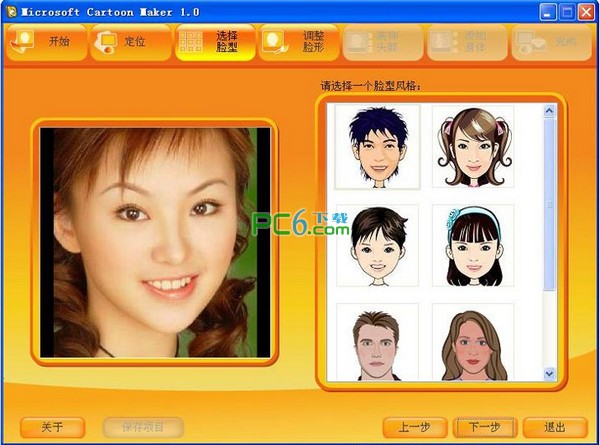Switch to the 定位 step tab
Image resolution: width=600 pixels, height=445 pixels.
coord(130,42)
